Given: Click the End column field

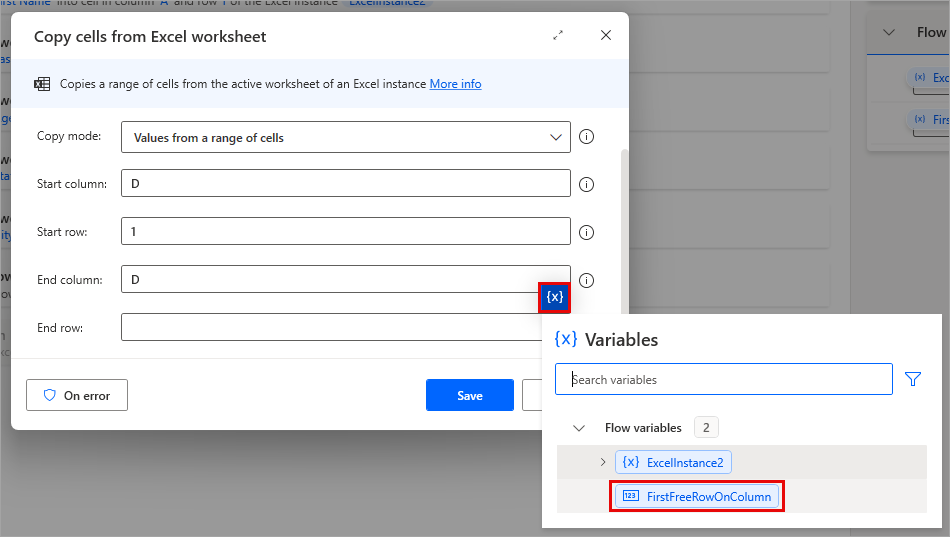Looking at the screenshot, I should tap(346, 279).
